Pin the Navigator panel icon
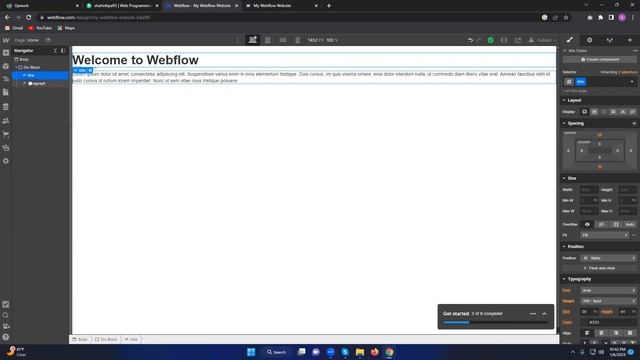640x360 pixels. [x=63, y=51]
